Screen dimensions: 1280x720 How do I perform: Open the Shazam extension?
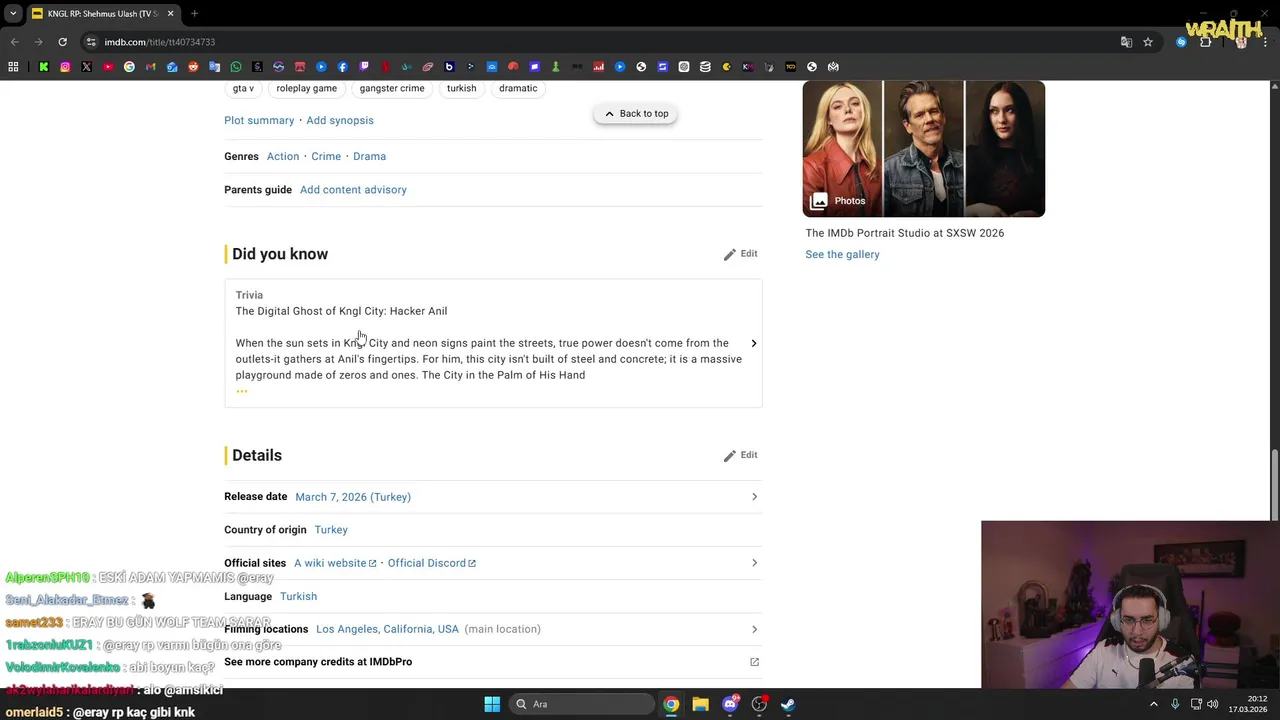[x=1181, y=42]
